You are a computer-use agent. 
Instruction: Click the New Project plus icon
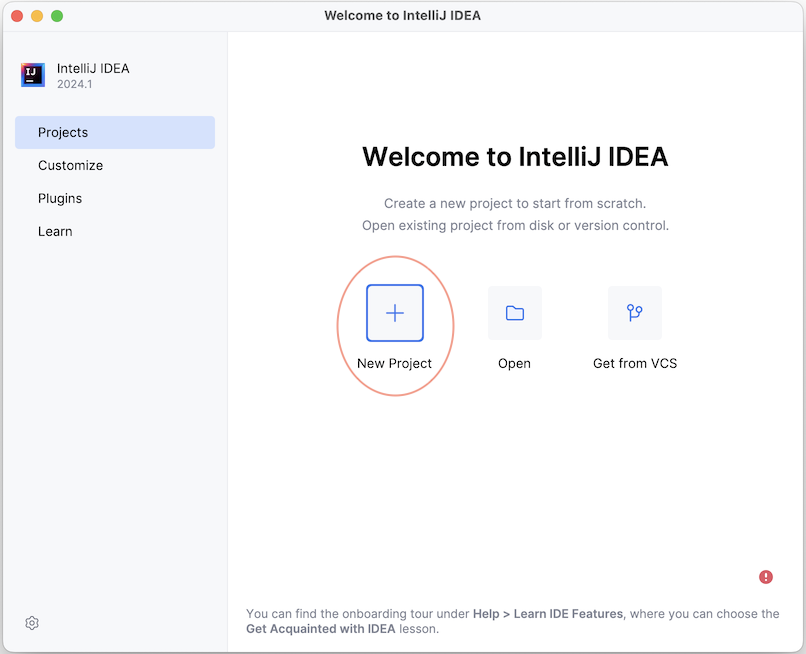[395, 313]
